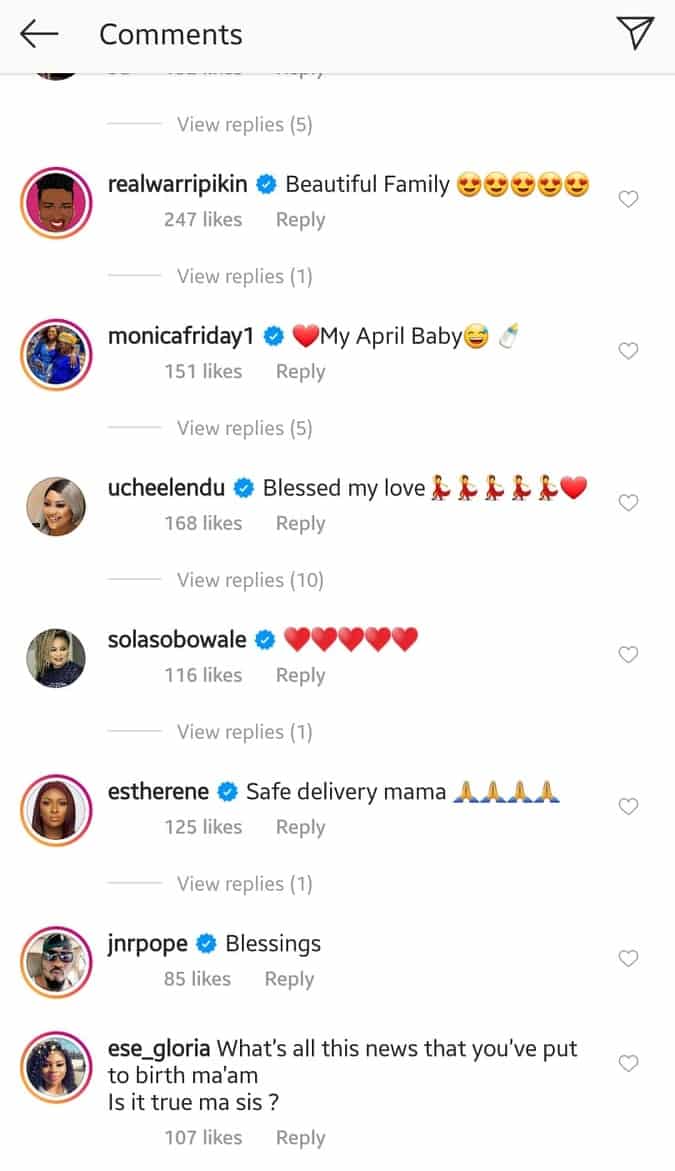Tap ese_gloria's profile picture
The height and width of the screenshot is (1171, 675).
point(56,1066)
